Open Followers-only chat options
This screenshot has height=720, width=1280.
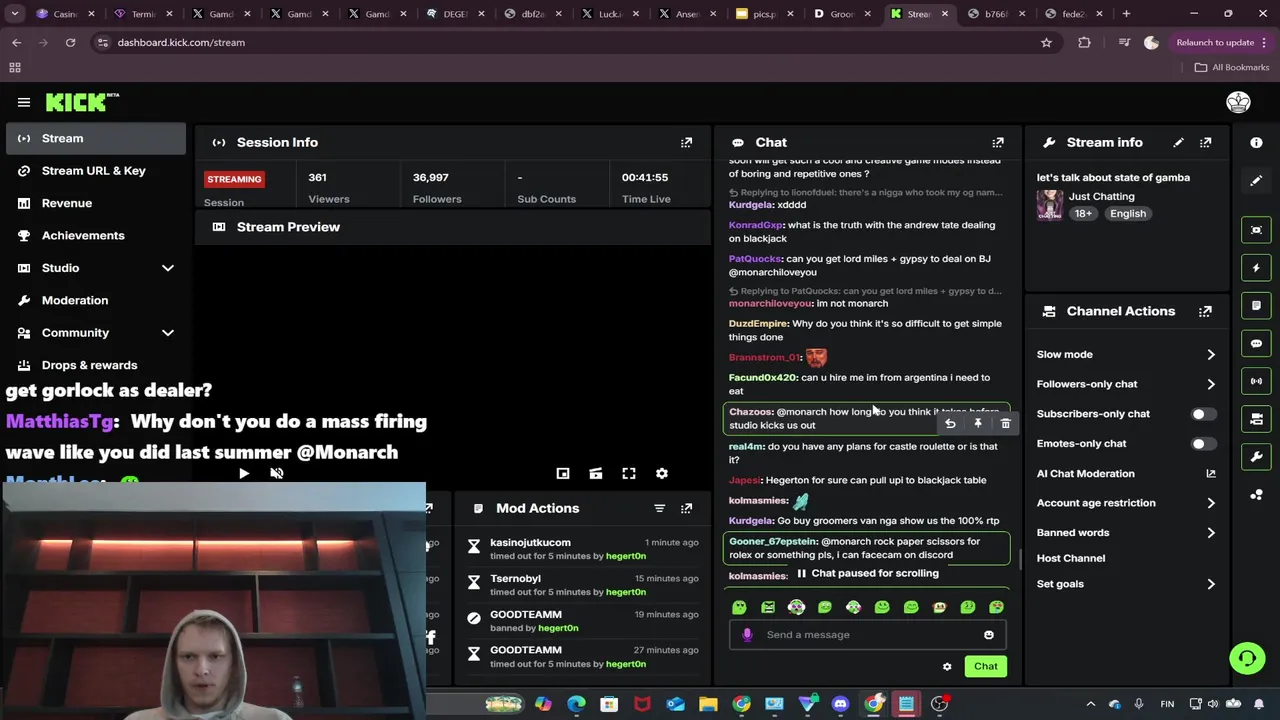1126,384
